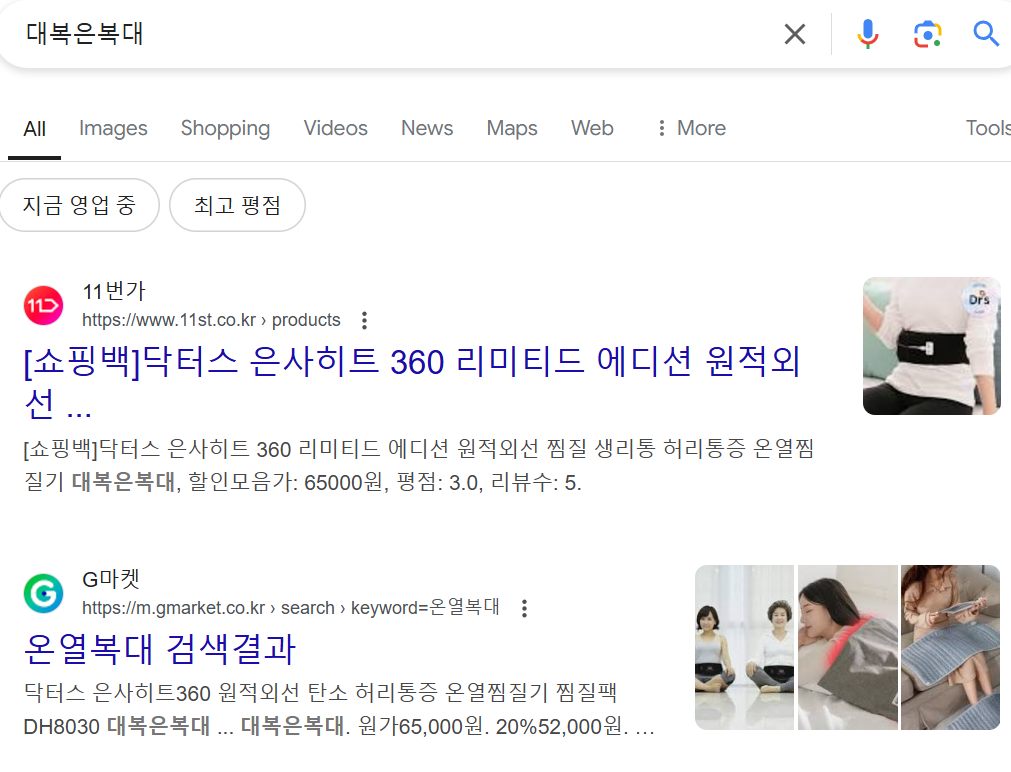Switch to the Shopping tab

pyautogui.click(x=225, y=128)
